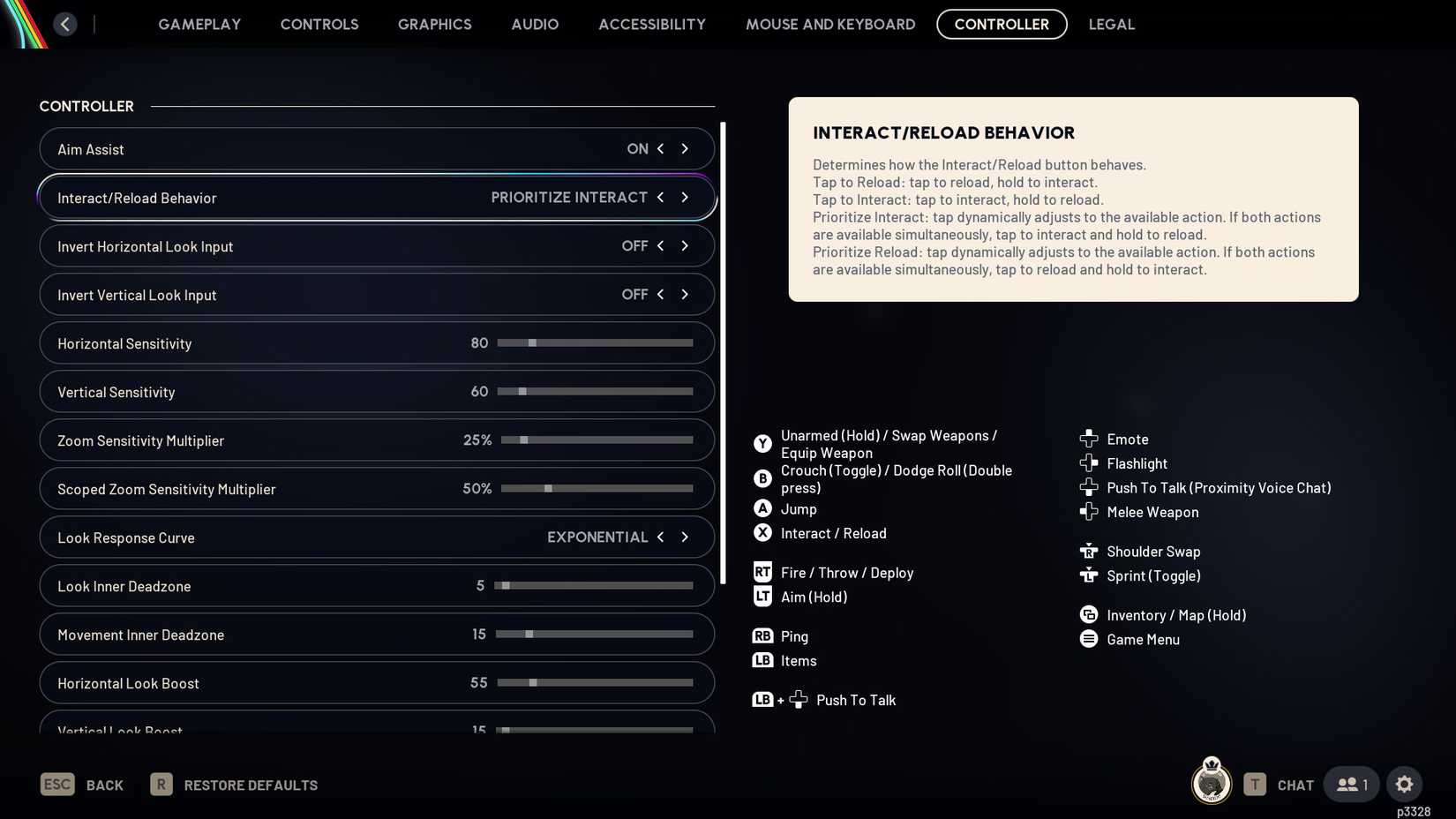Cycle Interact/Reload Behavior with right chevron
This screenshot has width=1456, height=819.
pyautogui.click(x=685, y=198)
